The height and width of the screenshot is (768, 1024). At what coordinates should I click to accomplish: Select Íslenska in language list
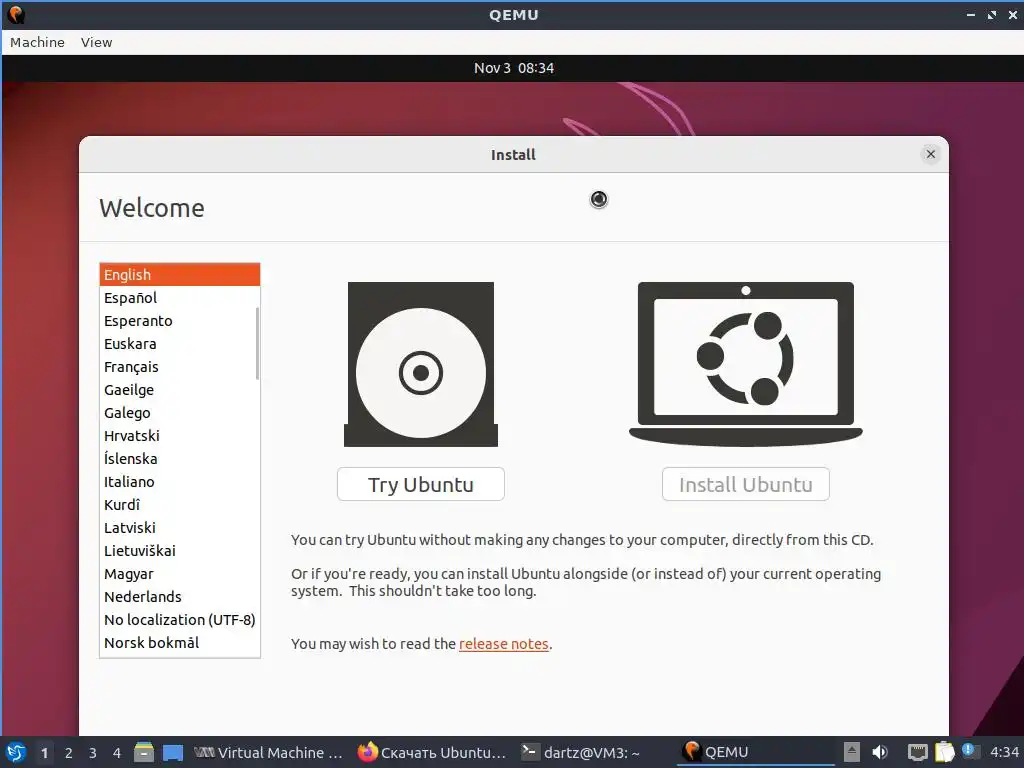pos(180,458)
